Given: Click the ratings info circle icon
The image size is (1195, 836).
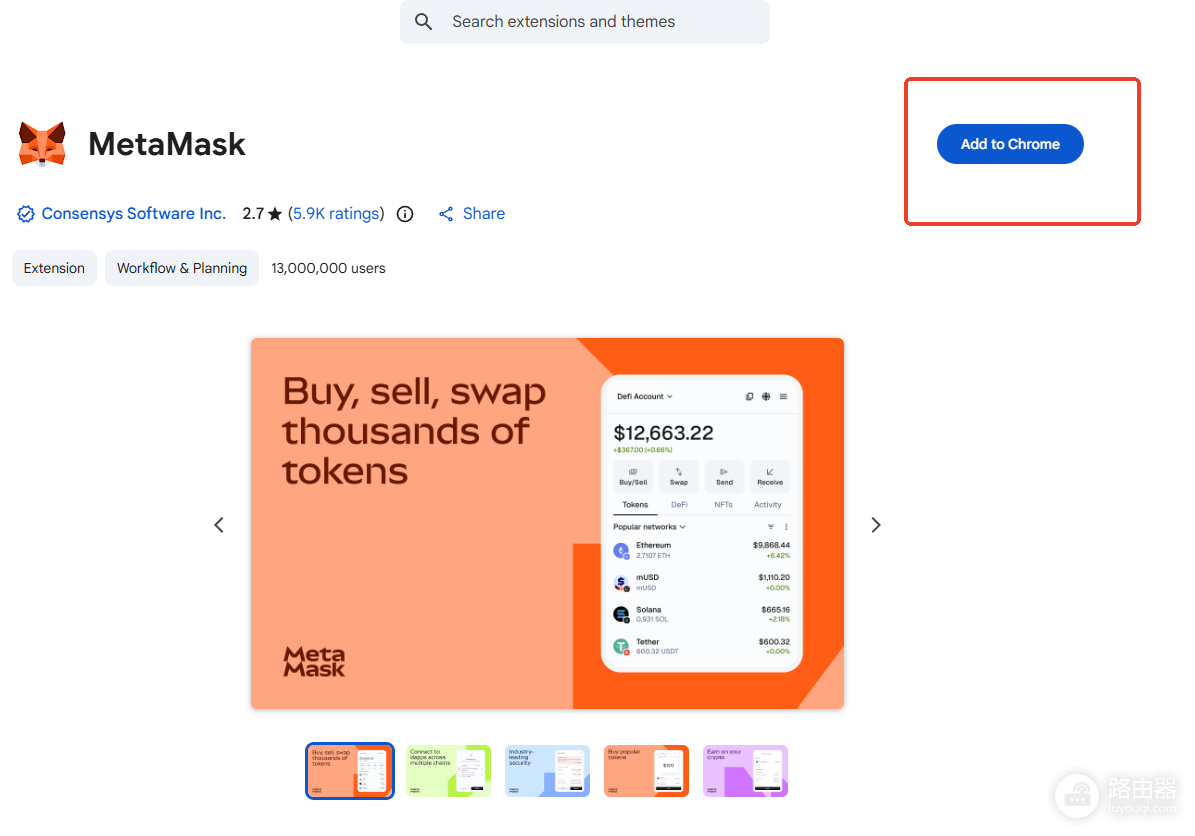Looking at the screenshot, I should click(405, 214).
